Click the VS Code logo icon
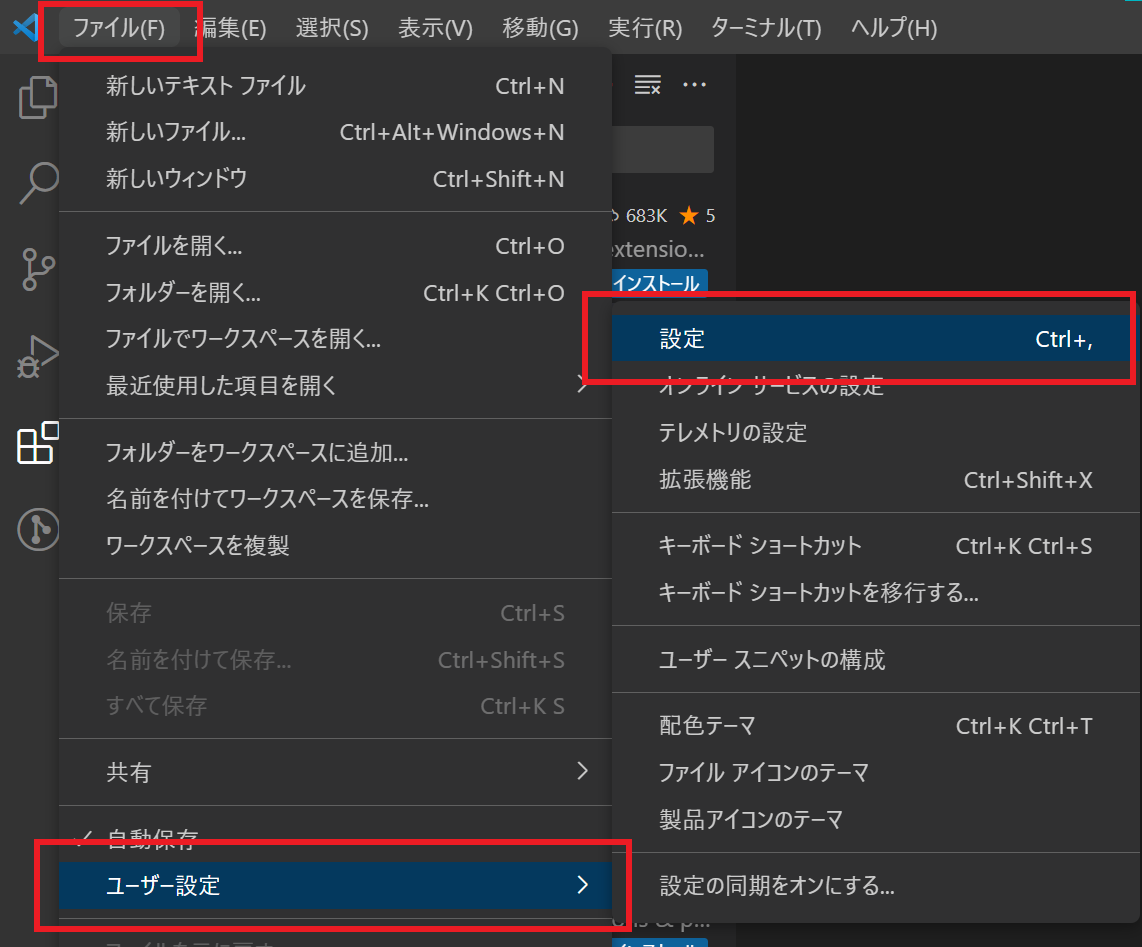This screenshot has width=1142, height=947. click(x=22, y=27)
